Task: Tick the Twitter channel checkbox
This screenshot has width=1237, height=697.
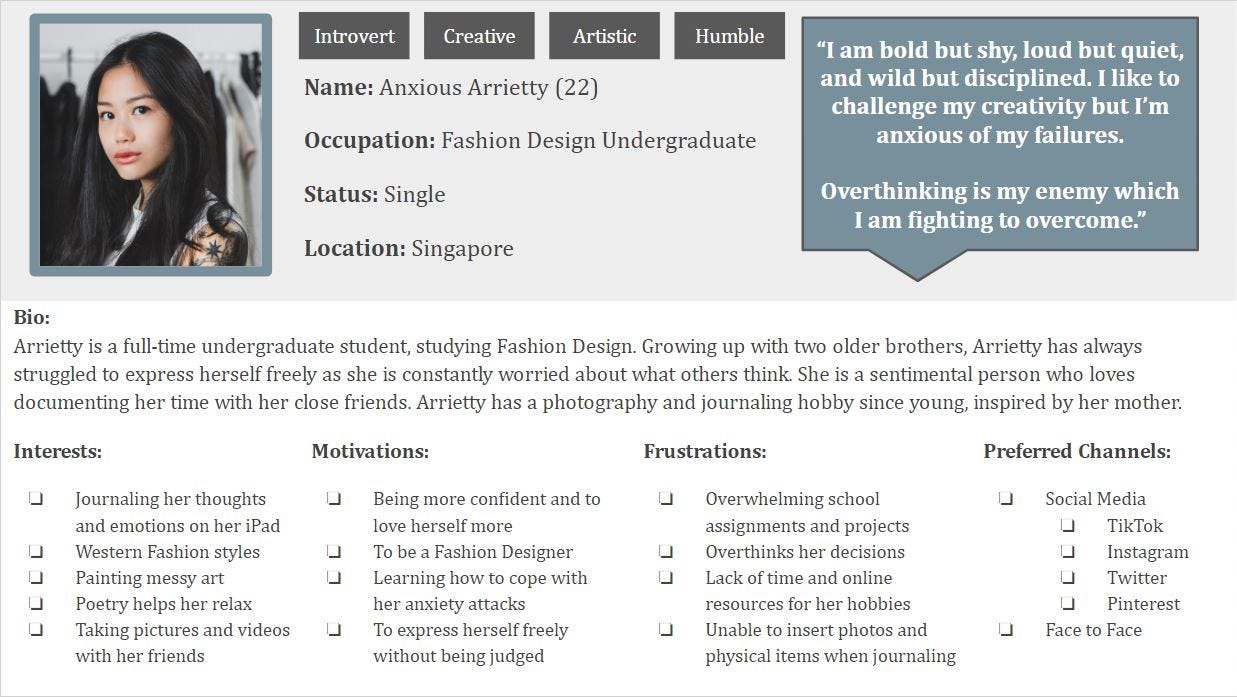Action: 1068,578
